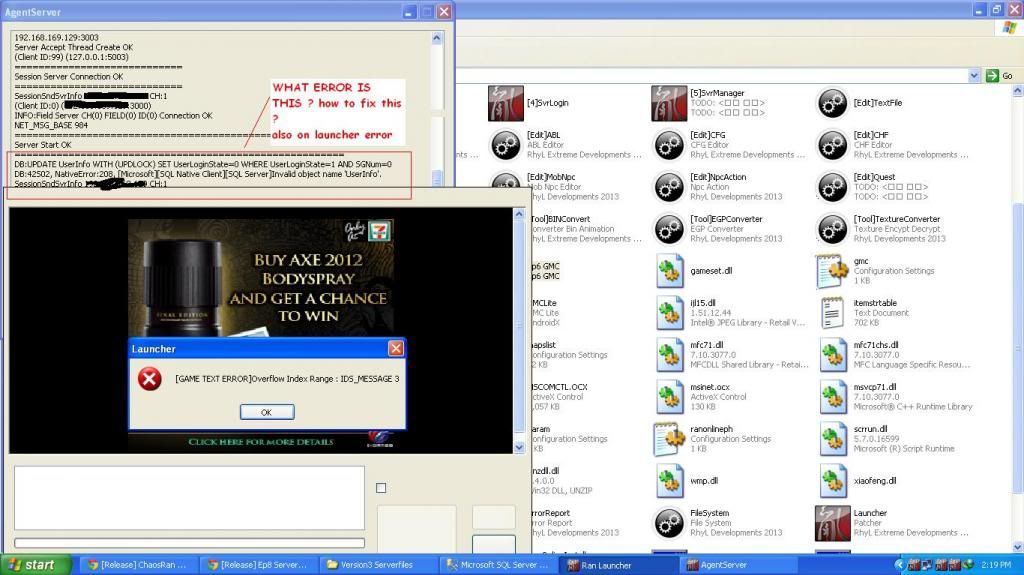The height and width of the screenshot is (575, 1024).
Task: Expand the Explorer address bar dropdown
Action: pos(974,76)
